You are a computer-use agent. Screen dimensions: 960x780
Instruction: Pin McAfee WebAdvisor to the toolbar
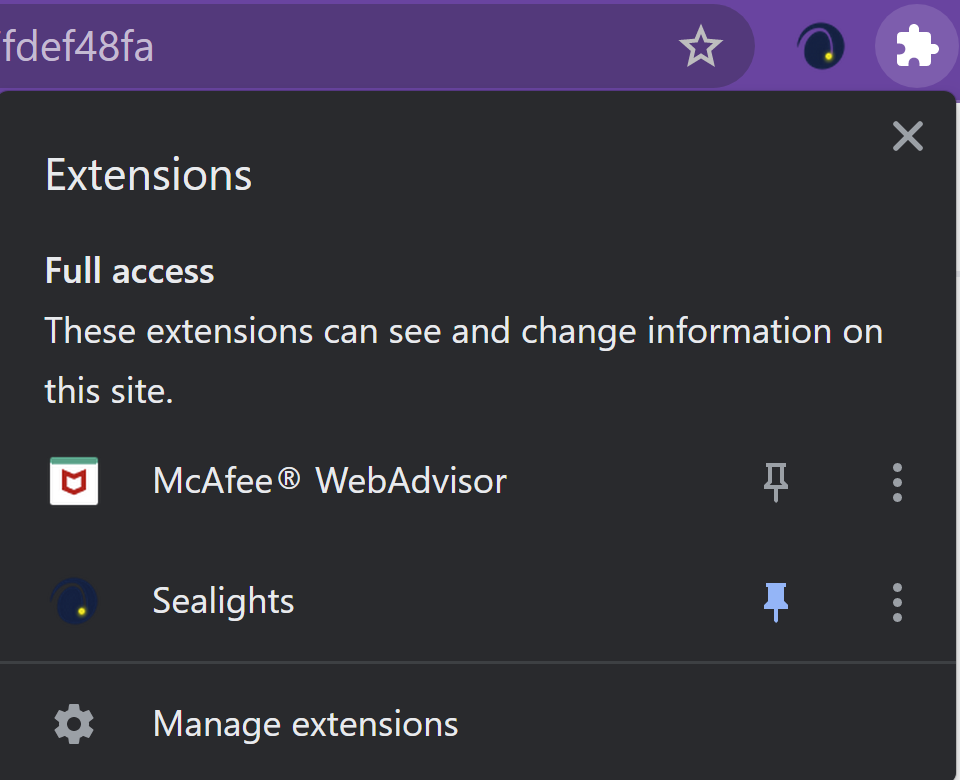click(x=776, y=482)
